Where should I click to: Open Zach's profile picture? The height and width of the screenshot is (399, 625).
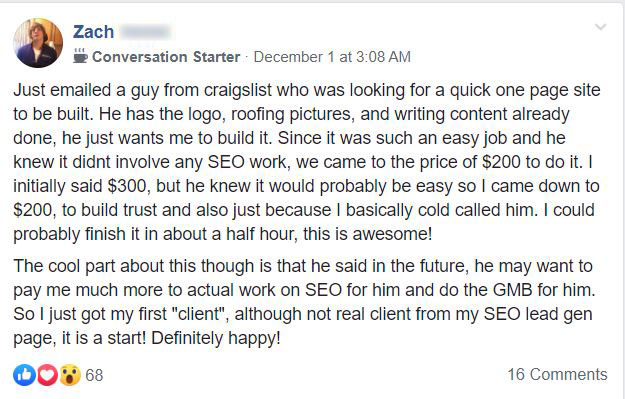[38, 43]
